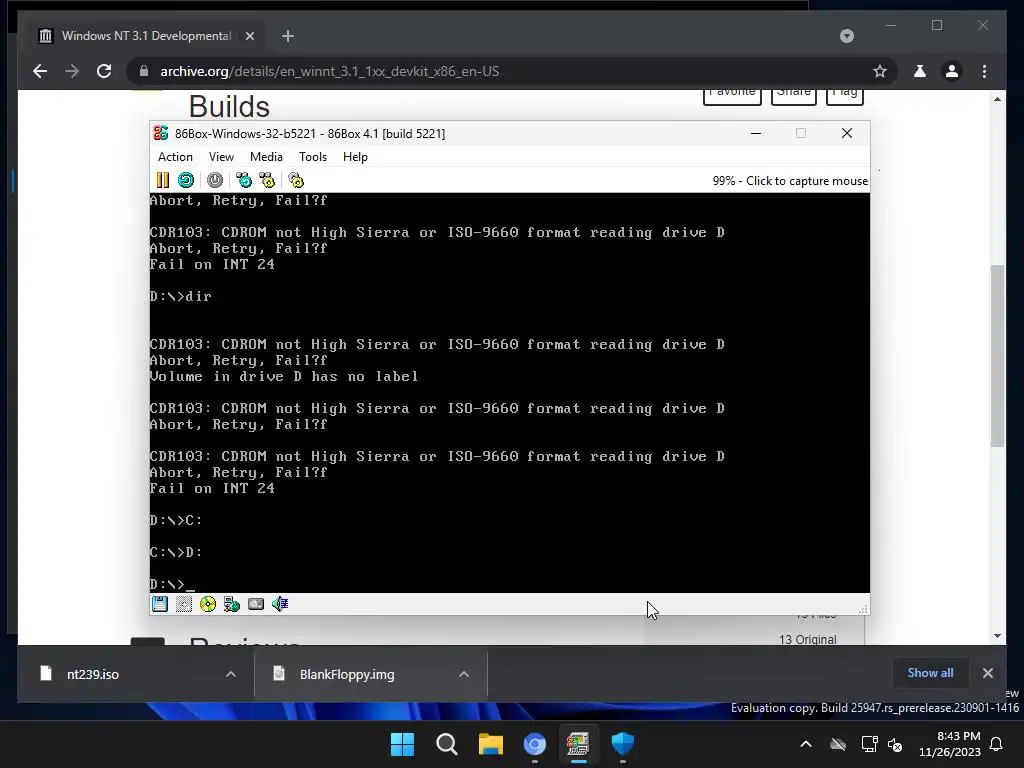Image resolution: width=1024 pixels, height=768 pixels.
Task: Expand options for nt239.iso download
Action: (x=231, y=674)
